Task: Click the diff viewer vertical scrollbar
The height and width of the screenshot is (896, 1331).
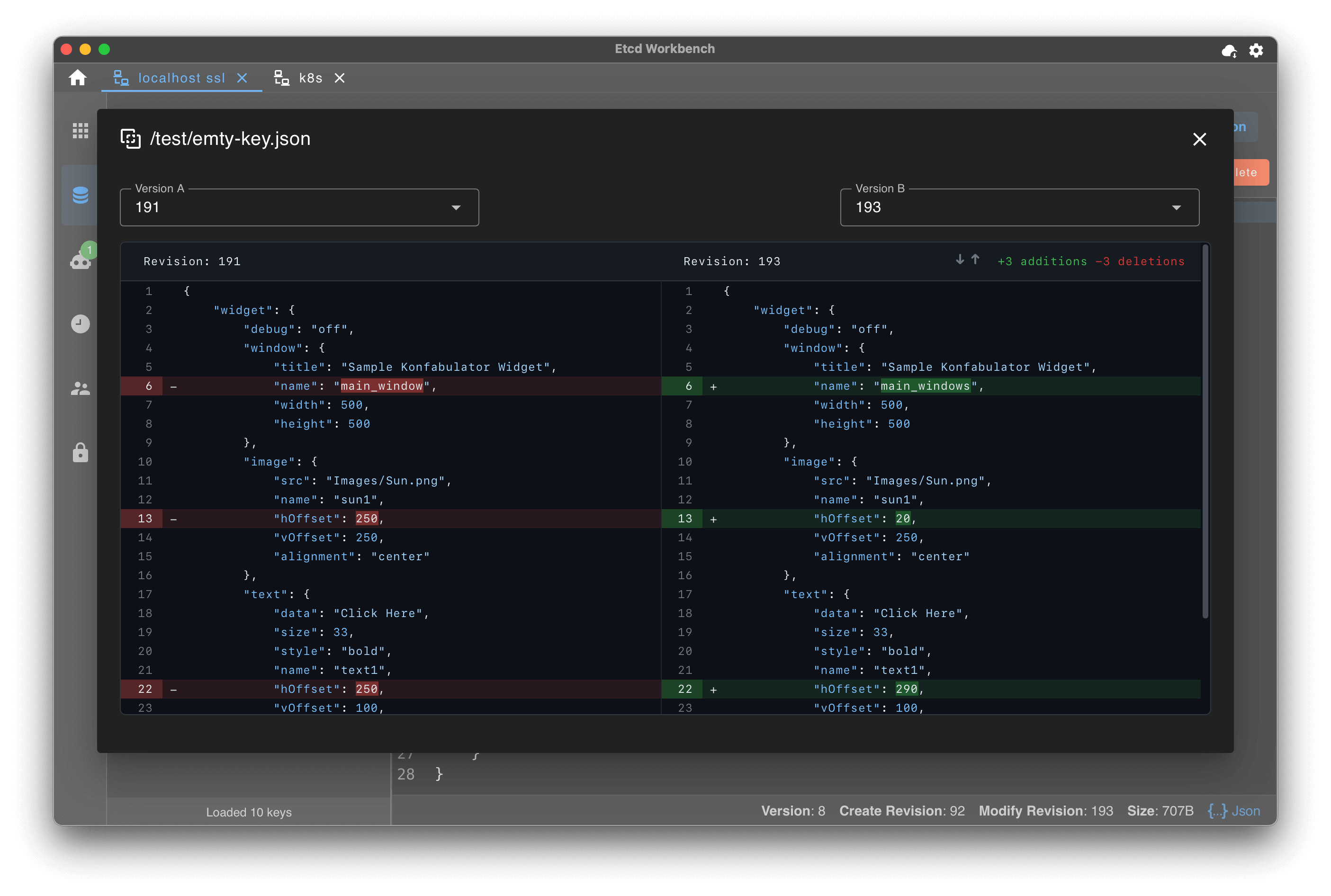Action: tap(1205, 431)
